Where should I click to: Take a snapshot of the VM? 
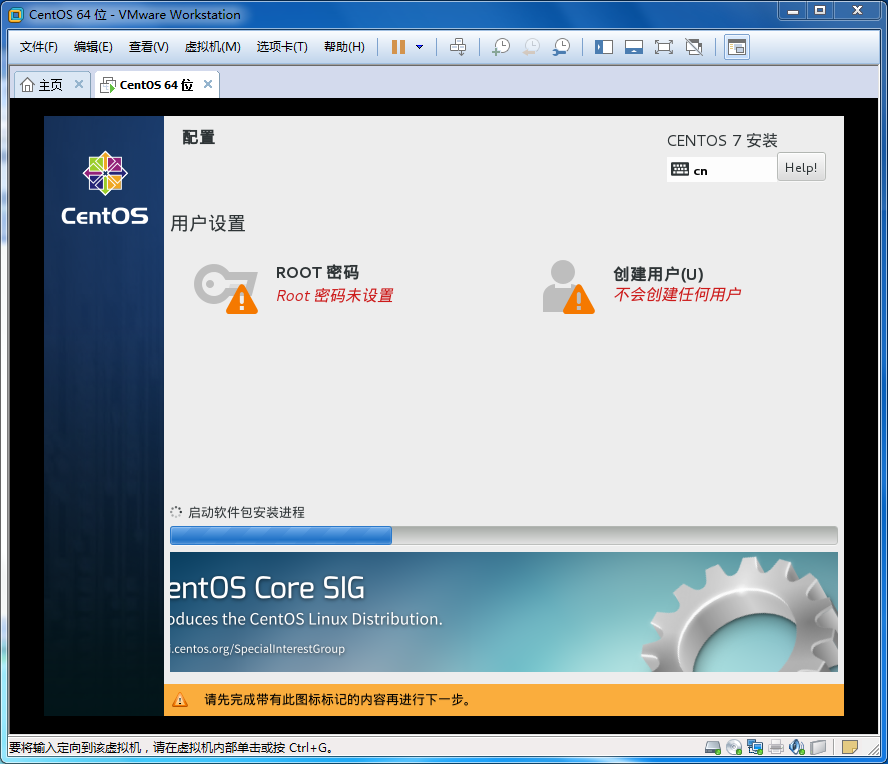click(501, 47)
